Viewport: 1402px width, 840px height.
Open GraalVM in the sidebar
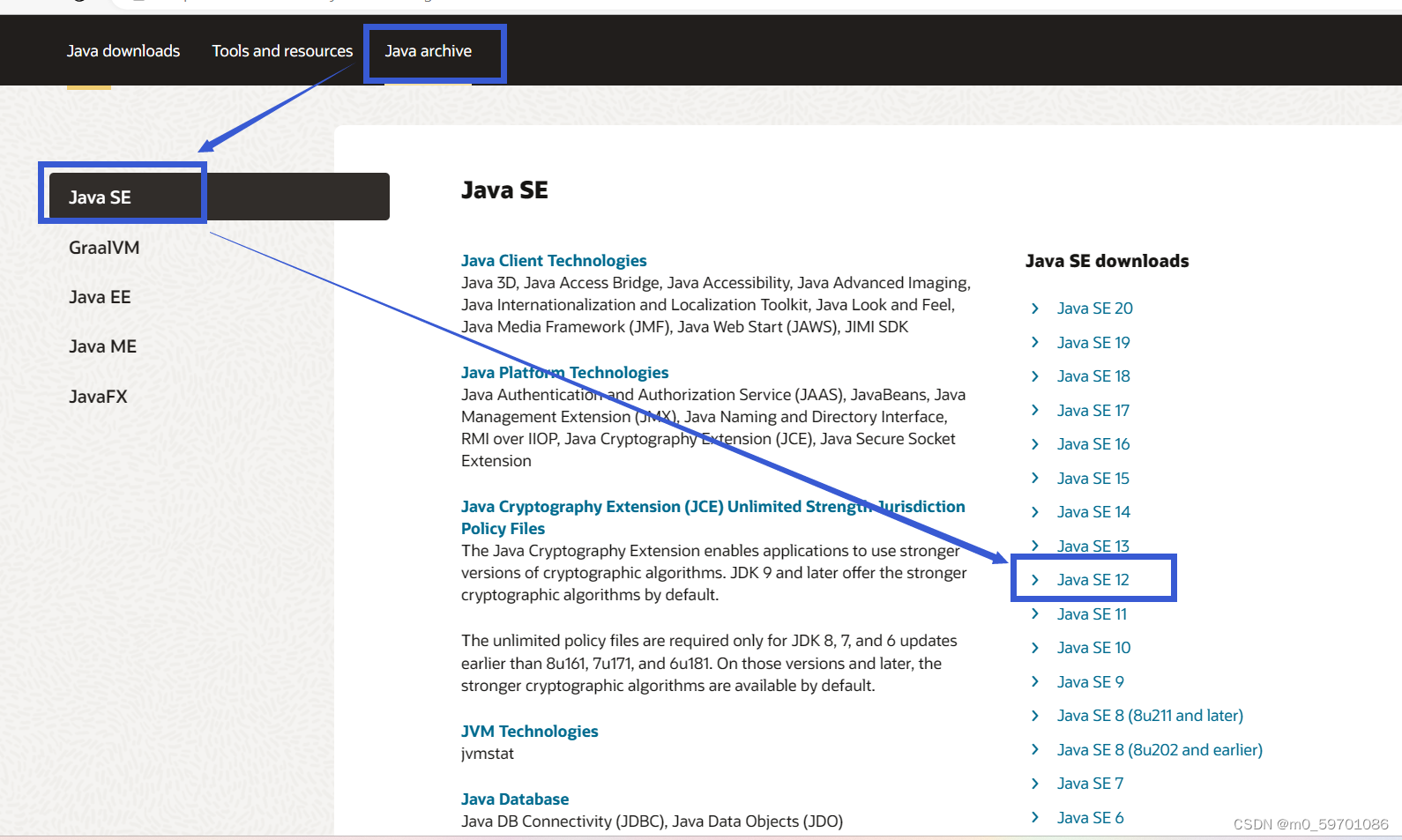[104, 248]
